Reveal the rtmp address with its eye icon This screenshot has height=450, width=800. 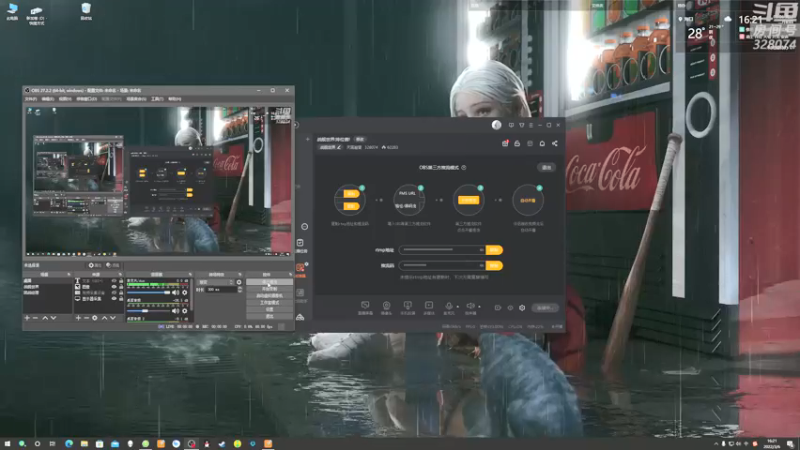(481, 250)
